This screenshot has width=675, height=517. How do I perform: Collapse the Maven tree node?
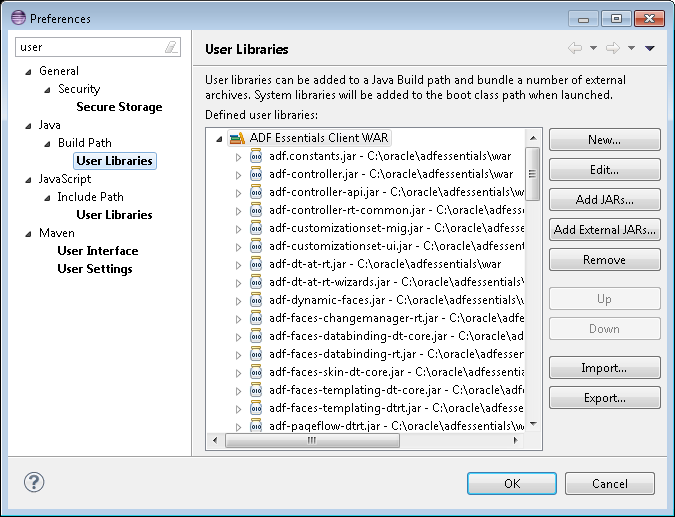coord(28,234)
